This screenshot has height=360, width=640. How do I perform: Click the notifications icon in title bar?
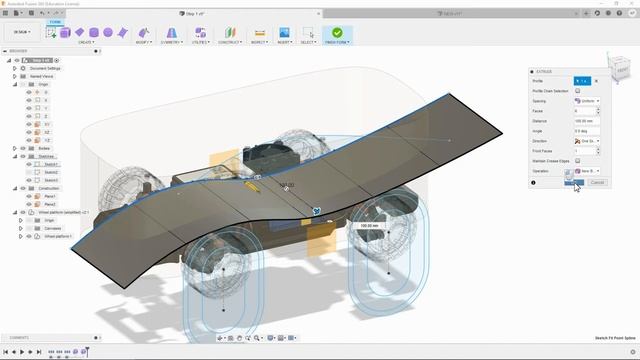(x=608, y=13)
